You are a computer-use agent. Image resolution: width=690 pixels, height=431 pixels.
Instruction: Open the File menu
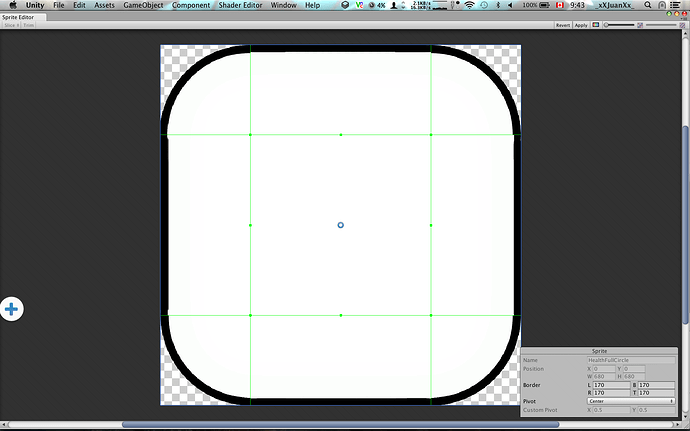point(59,5)
